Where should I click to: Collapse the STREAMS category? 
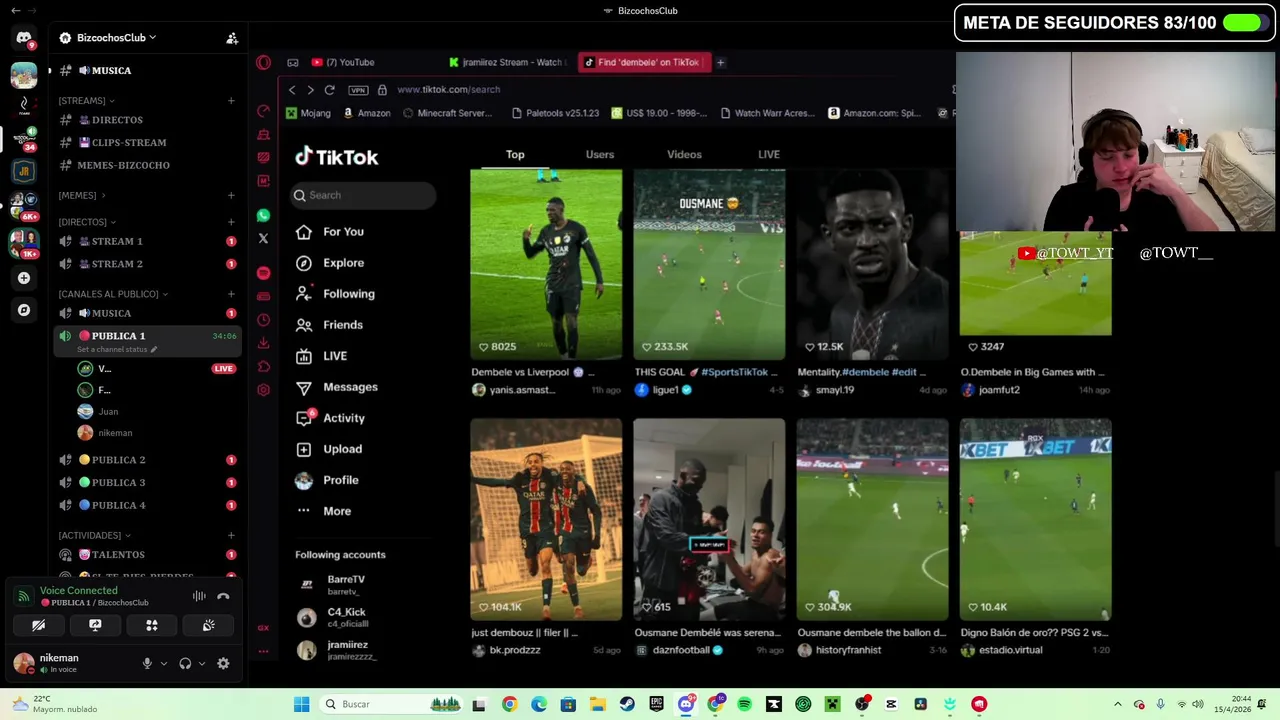tap(86, 101)
